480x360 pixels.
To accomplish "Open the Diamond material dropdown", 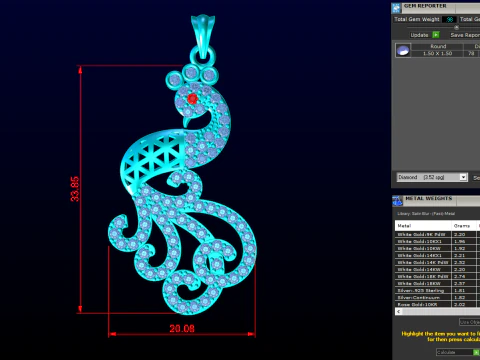I will pyautogui.click(x=432, y=177).
